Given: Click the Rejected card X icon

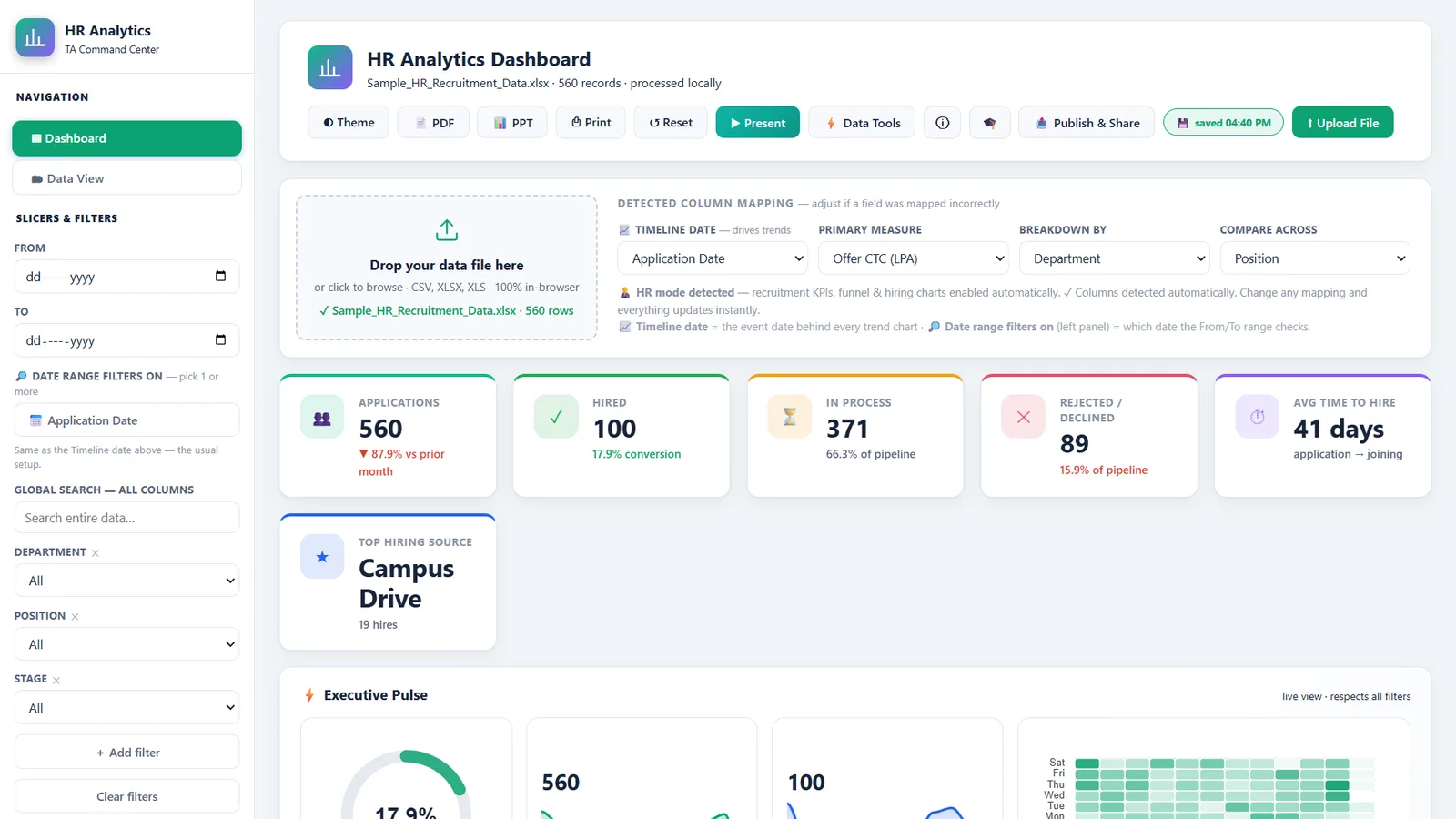Looking at the screenshot, I should [x=1024, y=417].
